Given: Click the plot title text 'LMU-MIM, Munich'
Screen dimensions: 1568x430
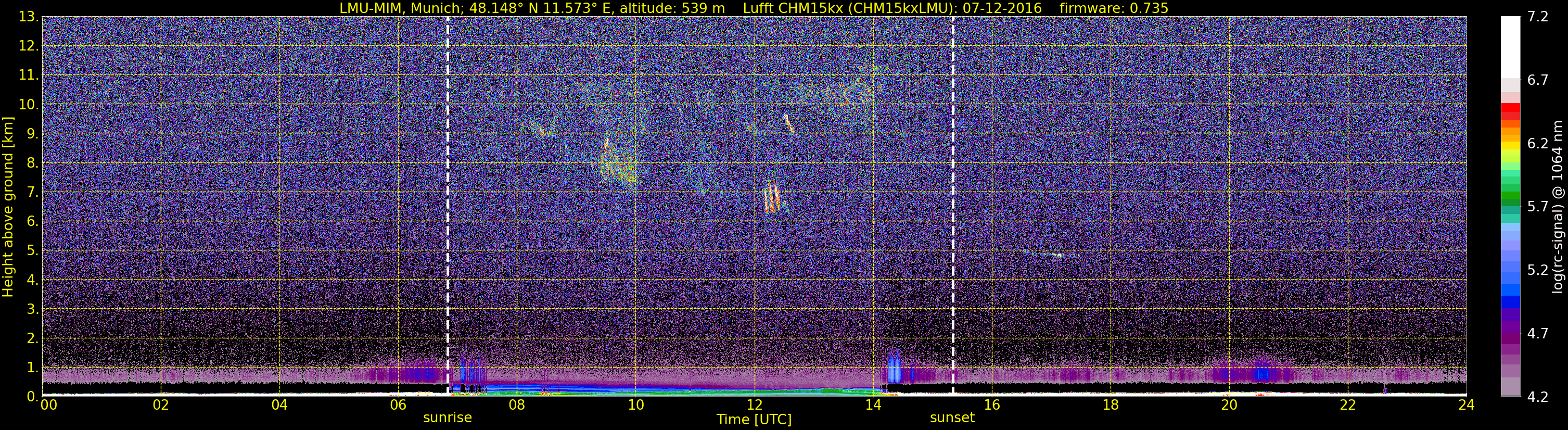Looking at the screenshot, I should 402,8.
